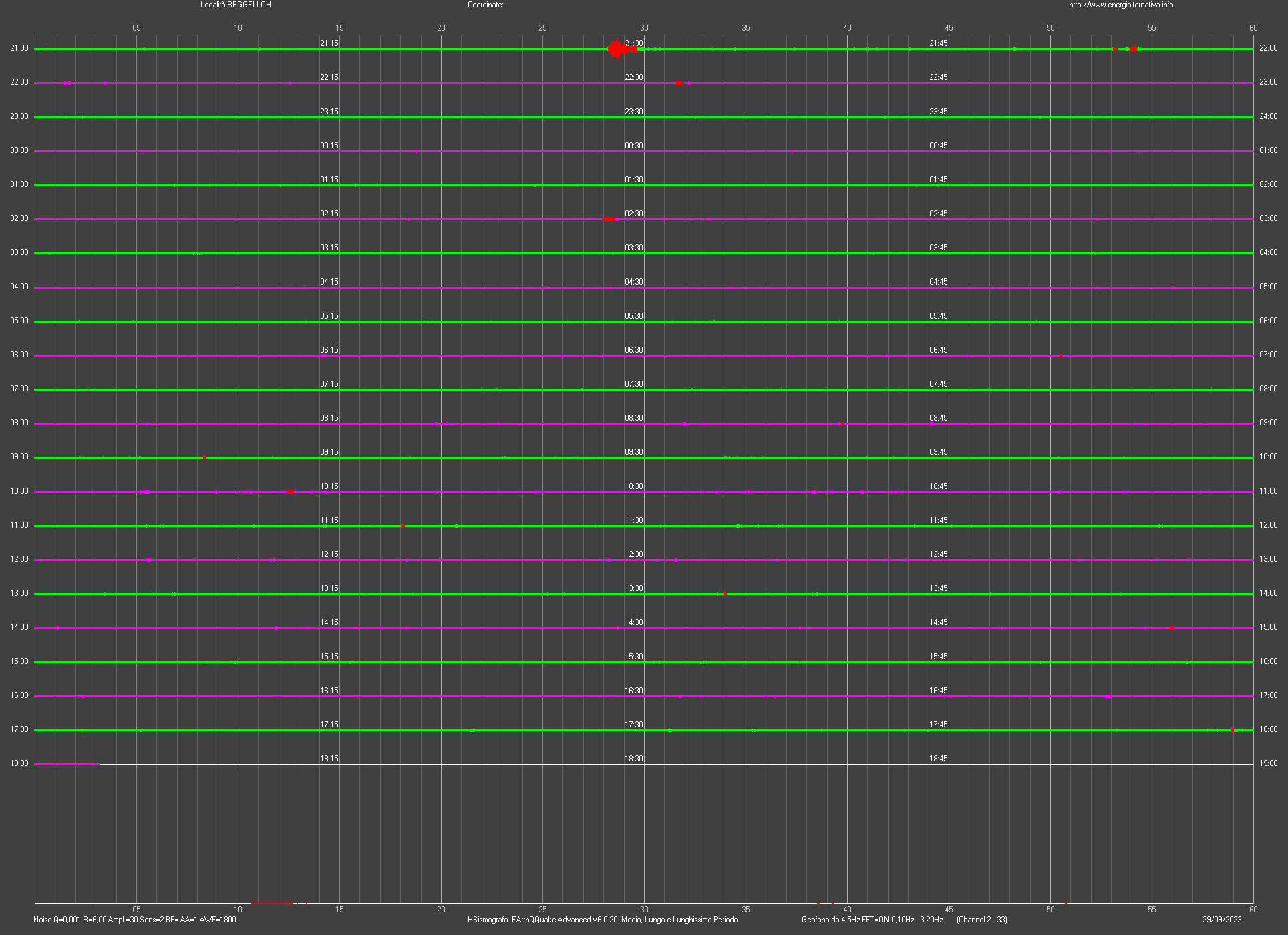Click the 22:45 quarter-hour label
This screenshot has width=1288, height=935.
pos(939,77)
